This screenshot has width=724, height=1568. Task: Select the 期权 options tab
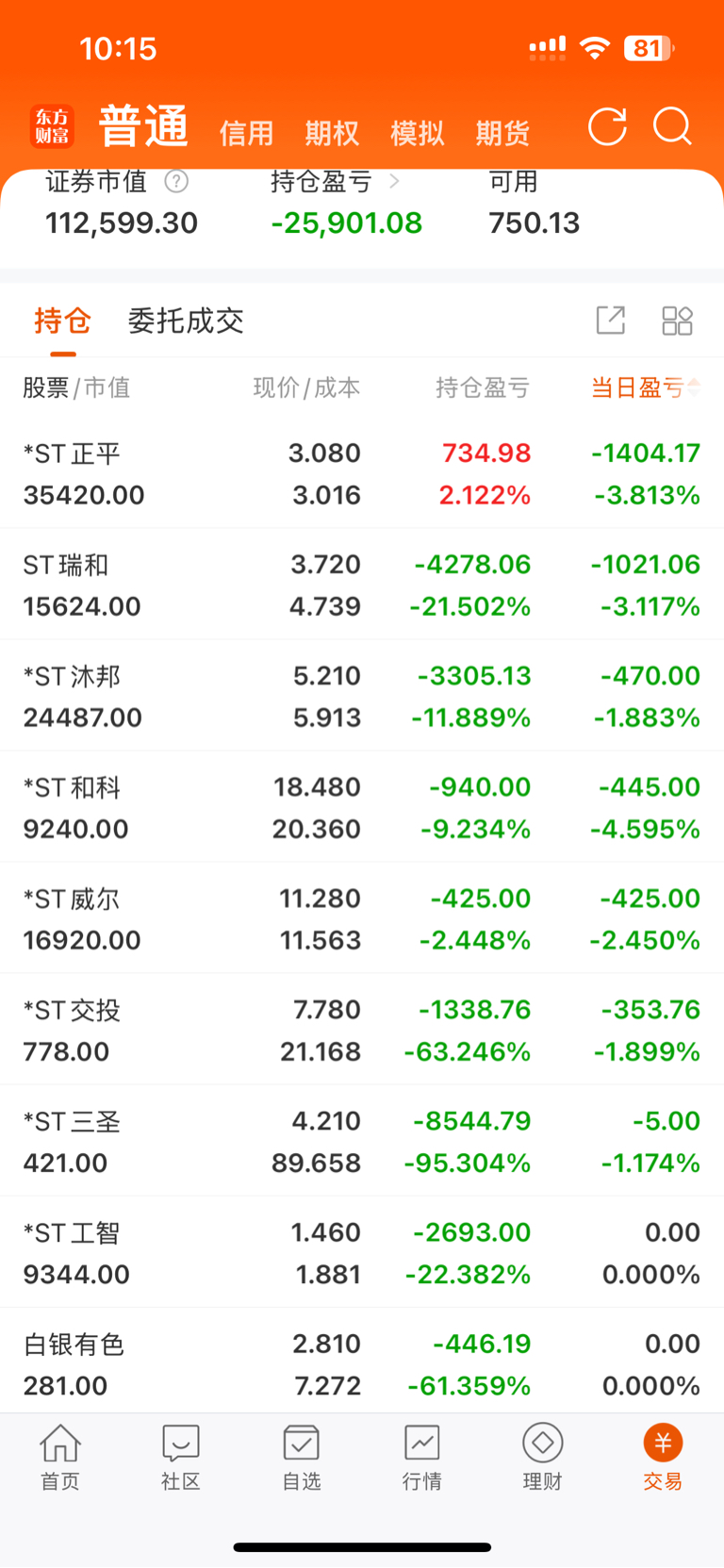(x=332, y=133)
